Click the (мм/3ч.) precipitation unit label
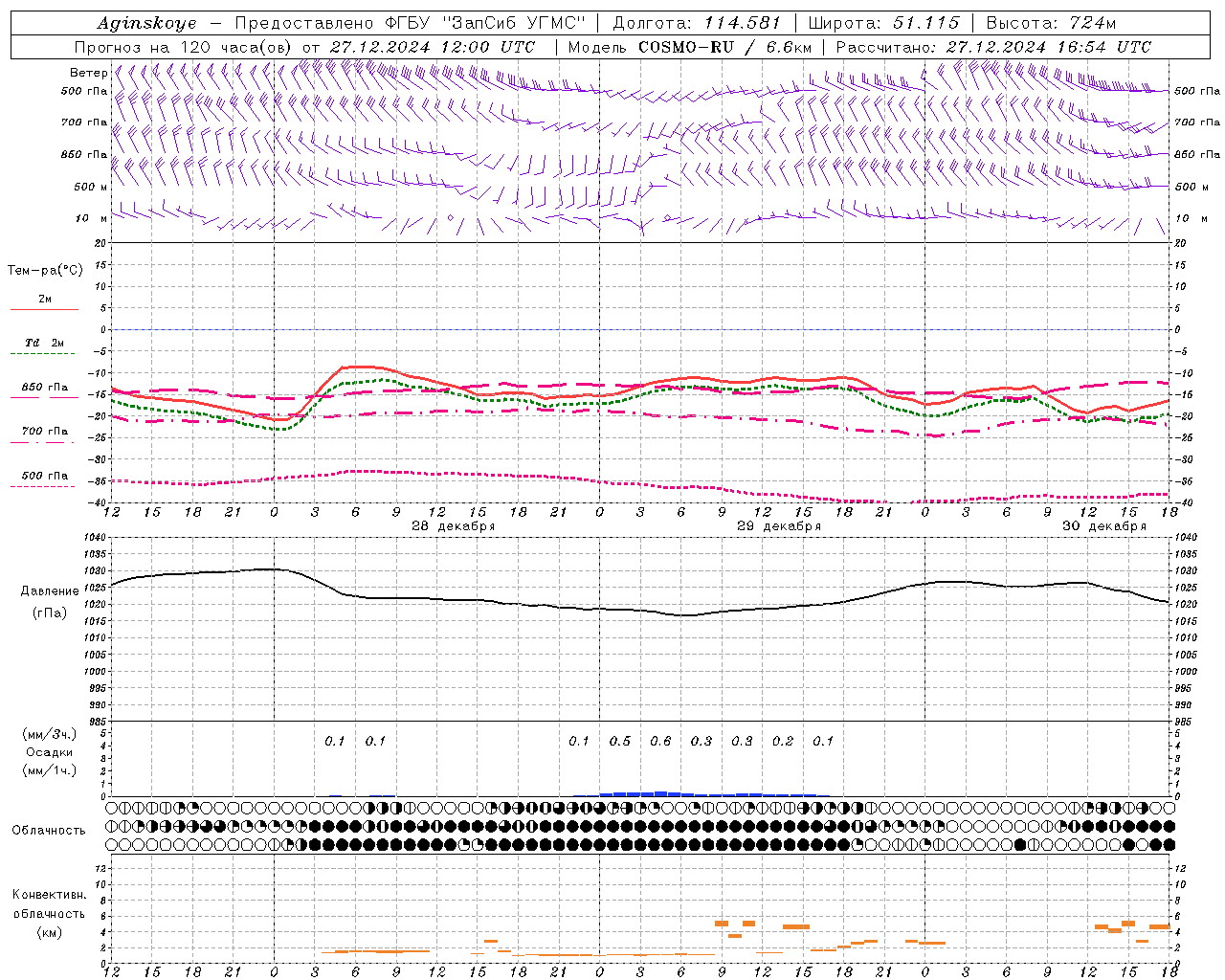The height and width of the screenshot is (980, 1225). 50,734
